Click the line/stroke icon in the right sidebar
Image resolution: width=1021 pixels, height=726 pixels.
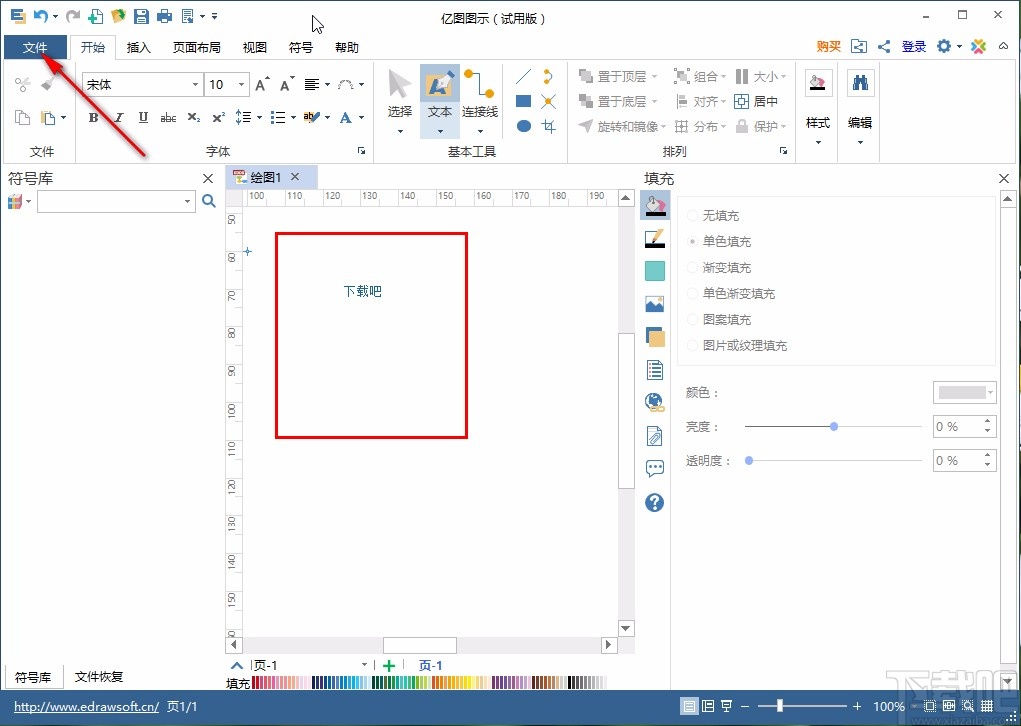(654, 238)
